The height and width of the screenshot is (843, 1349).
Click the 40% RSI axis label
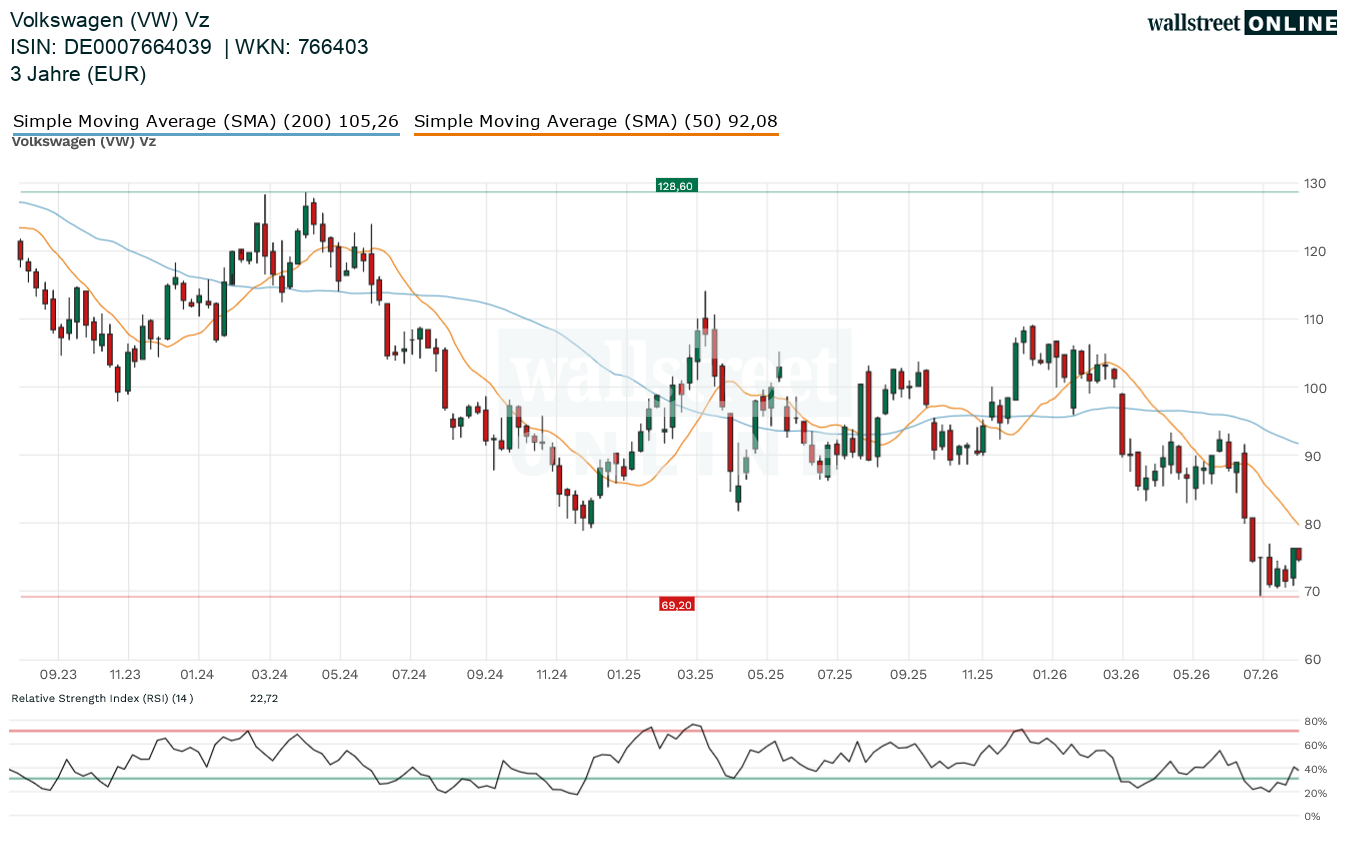point(1315,770)
